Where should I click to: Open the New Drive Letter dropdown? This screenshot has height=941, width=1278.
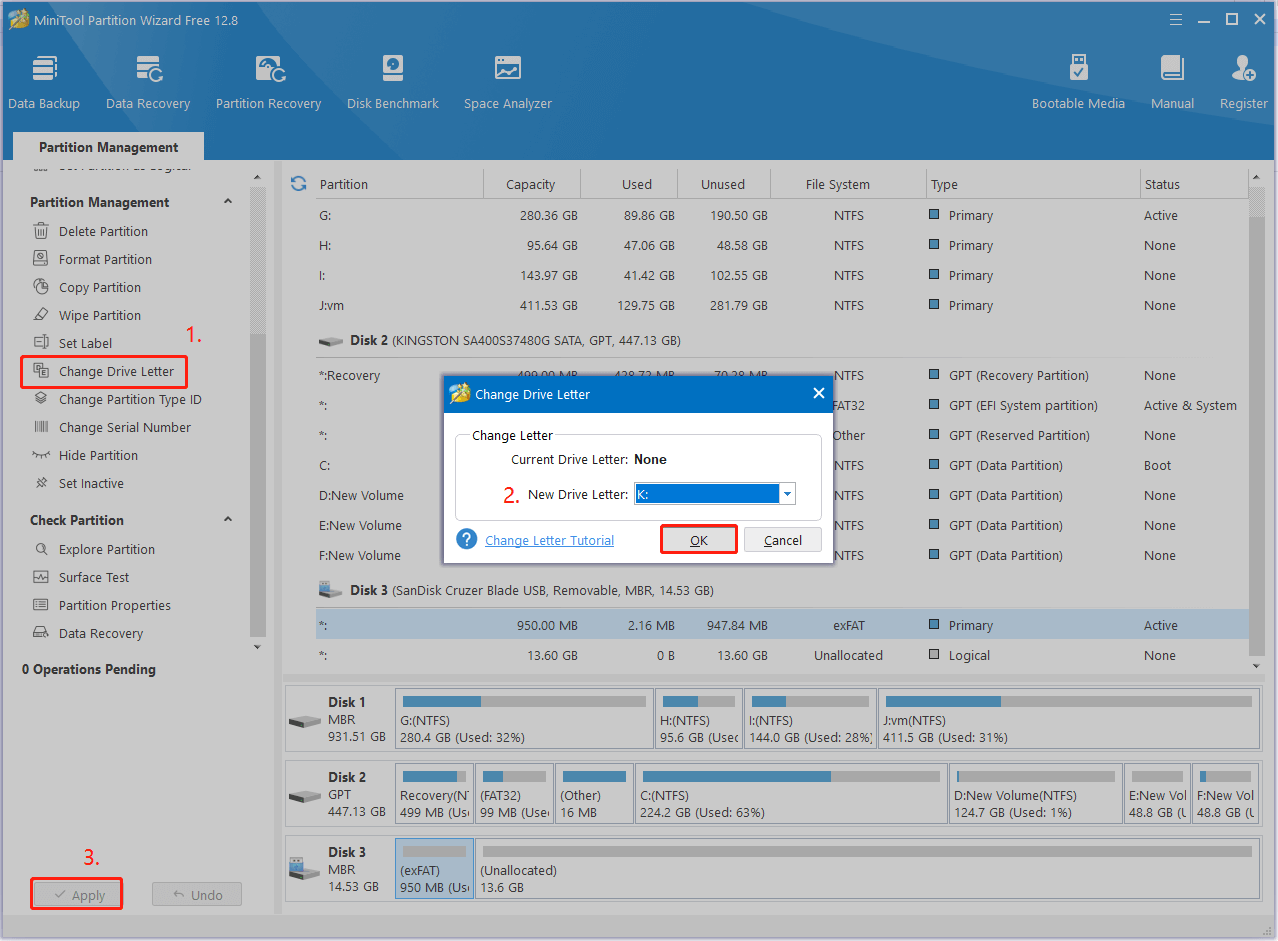point(788,494)
